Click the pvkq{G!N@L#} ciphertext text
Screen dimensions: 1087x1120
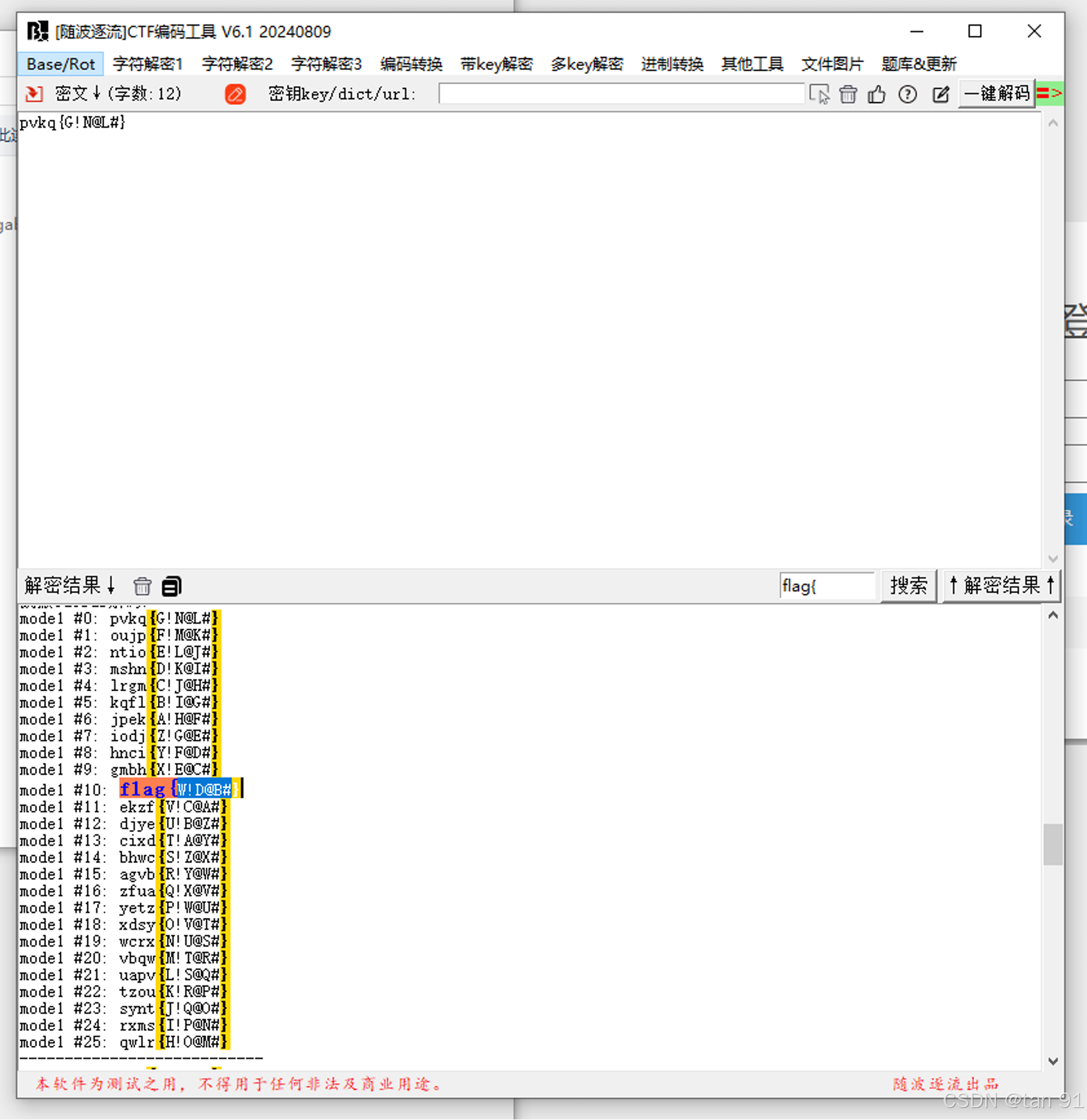[72, 123]
